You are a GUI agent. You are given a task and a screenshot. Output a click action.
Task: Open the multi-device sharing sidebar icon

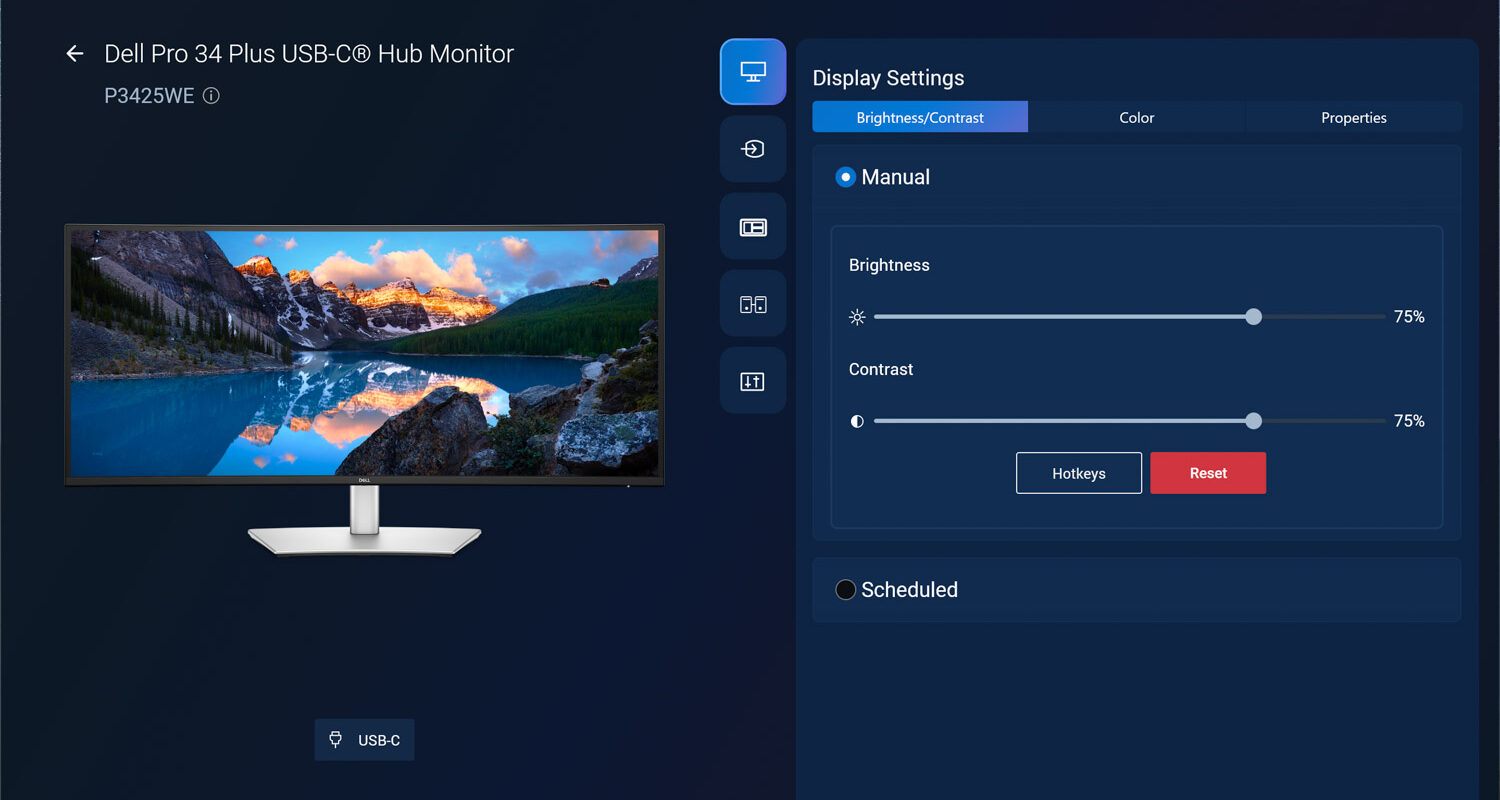[753, 304]
